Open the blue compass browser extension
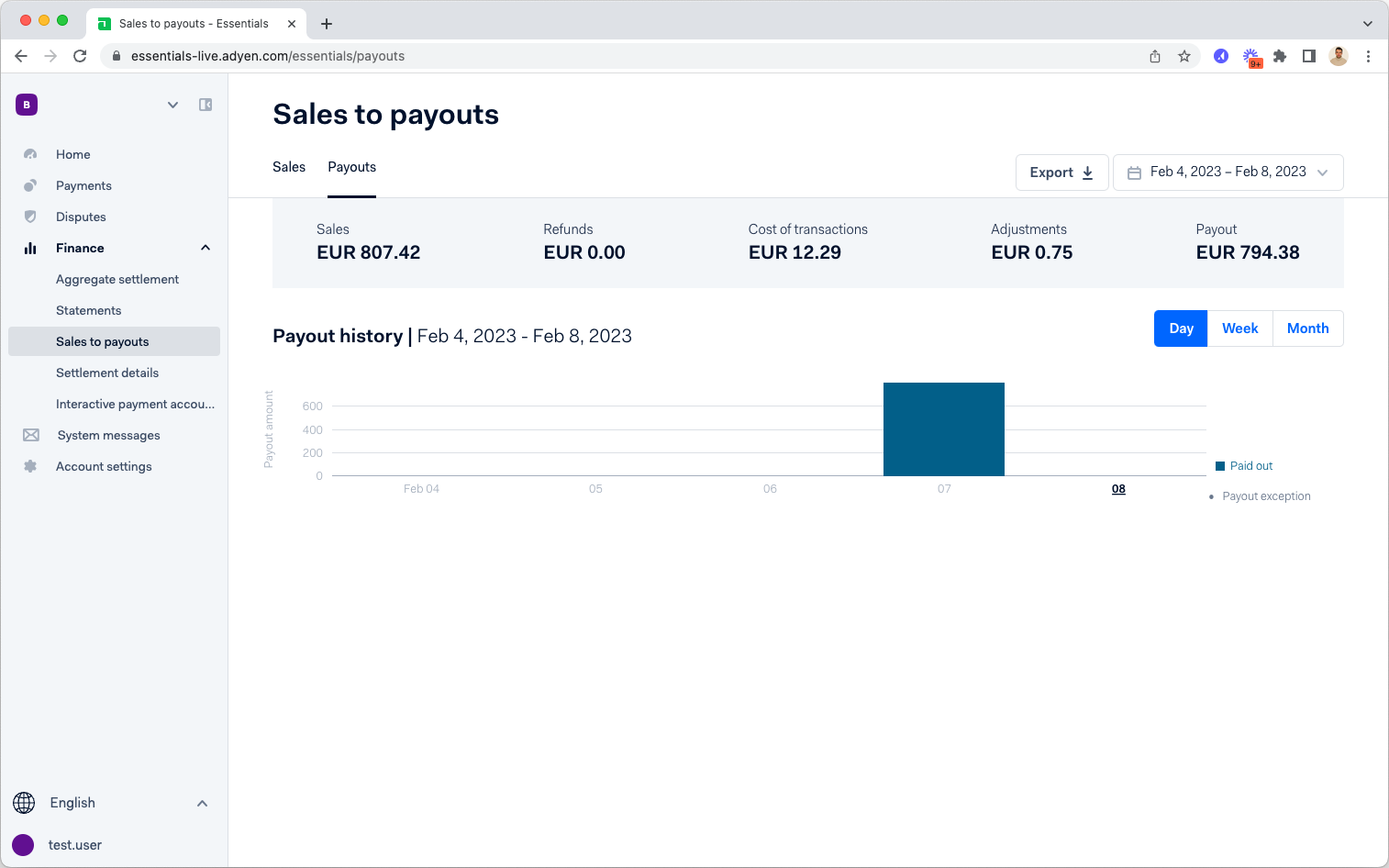 pos(1221,56)
